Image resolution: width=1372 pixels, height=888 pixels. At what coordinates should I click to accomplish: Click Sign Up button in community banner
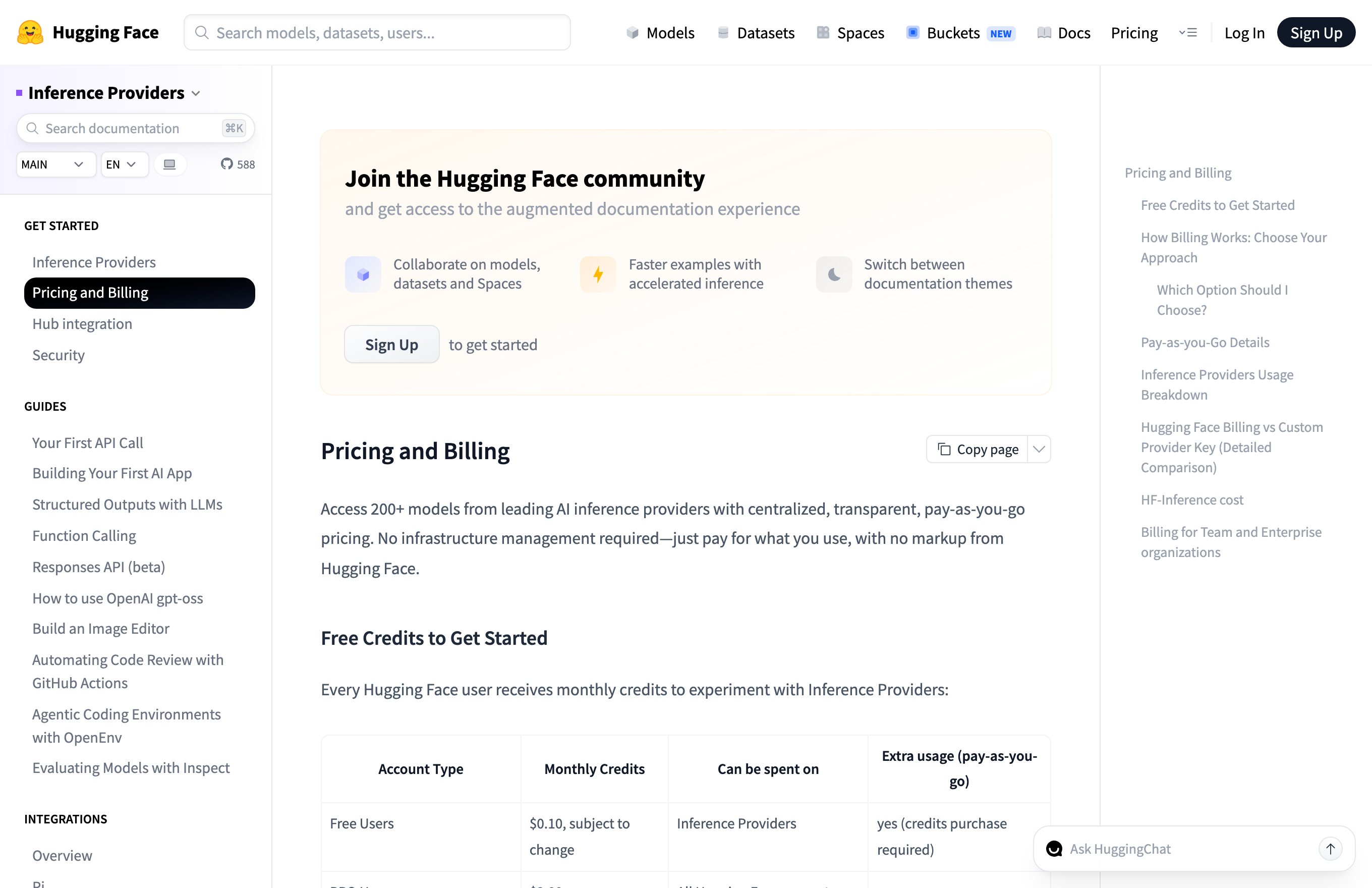[x=391, y=344]
